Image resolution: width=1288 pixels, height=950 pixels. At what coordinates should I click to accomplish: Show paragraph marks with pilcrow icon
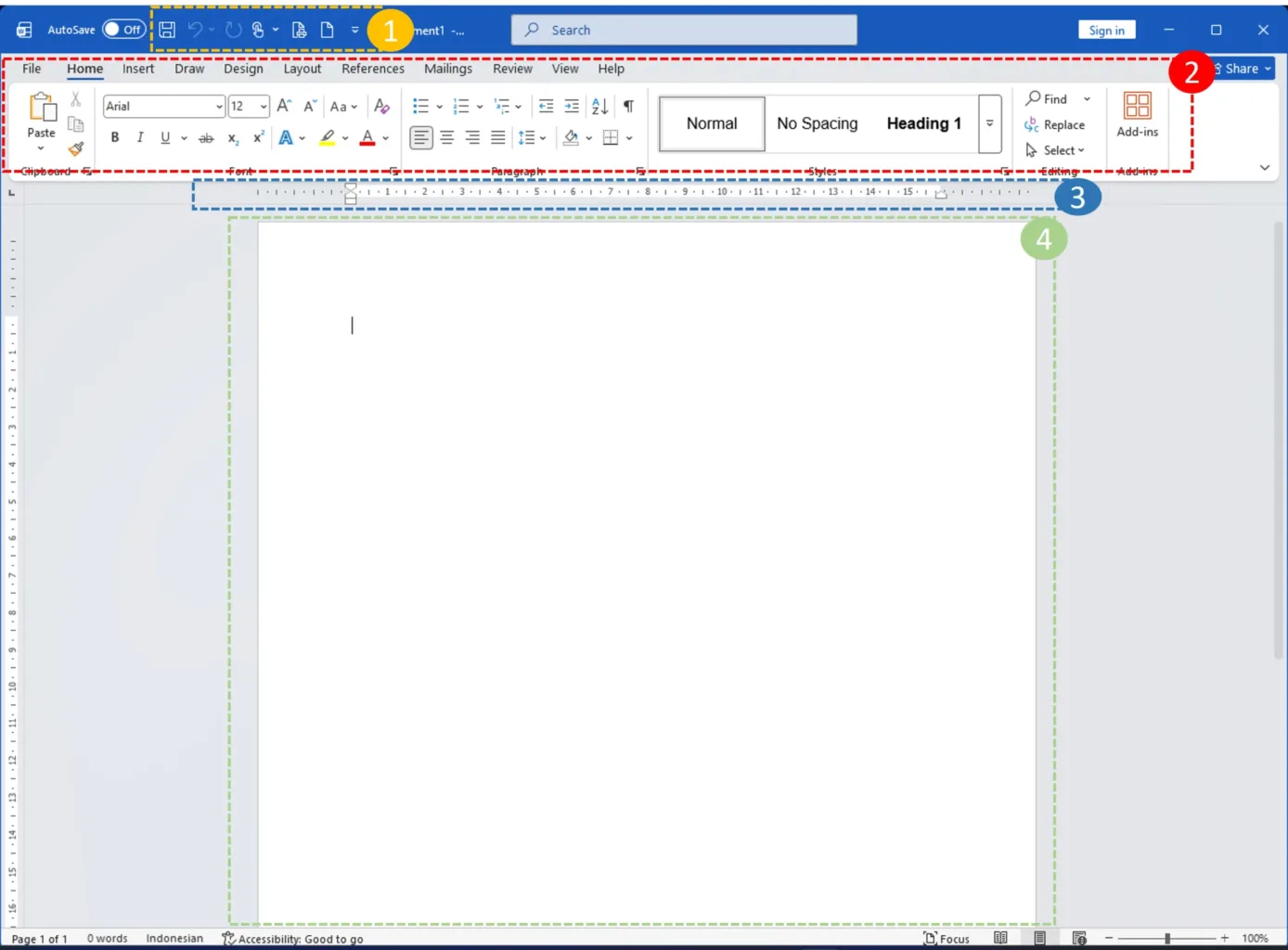point(628,107)
